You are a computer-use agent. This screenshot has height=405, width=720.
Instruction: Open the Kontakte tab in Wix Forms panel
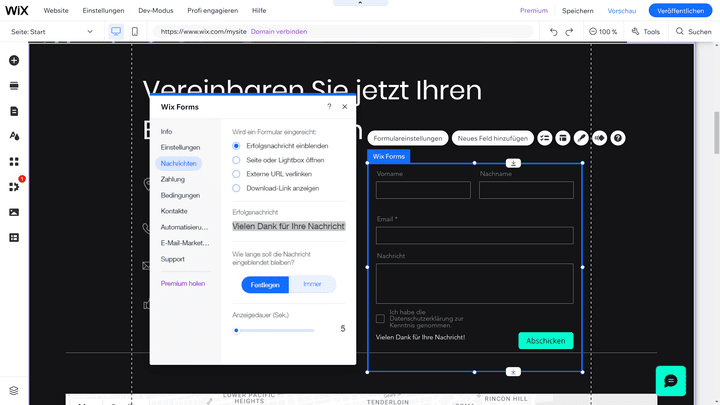coord(174,211)
